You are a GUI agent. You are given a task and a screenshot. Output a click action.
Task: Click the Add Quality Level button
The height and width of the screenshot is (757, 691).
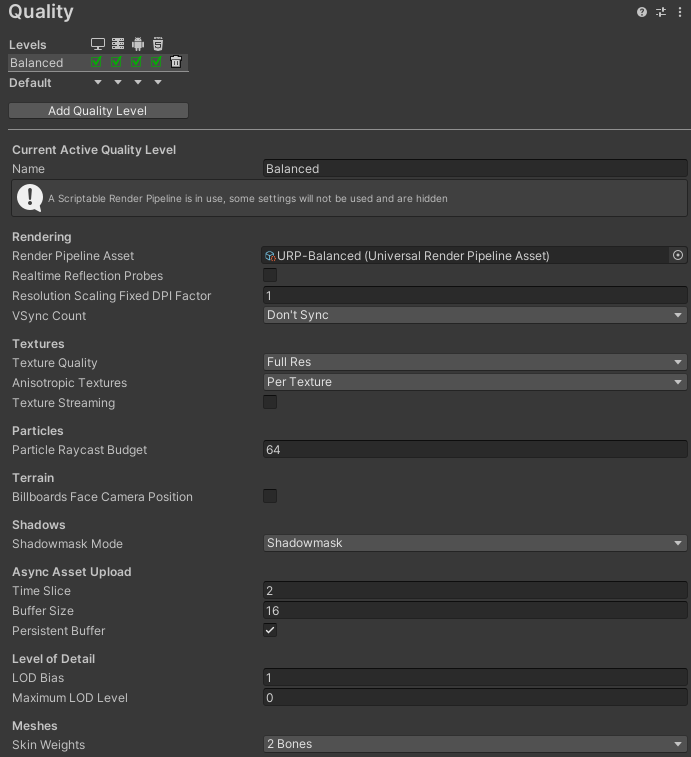[98, 111]
